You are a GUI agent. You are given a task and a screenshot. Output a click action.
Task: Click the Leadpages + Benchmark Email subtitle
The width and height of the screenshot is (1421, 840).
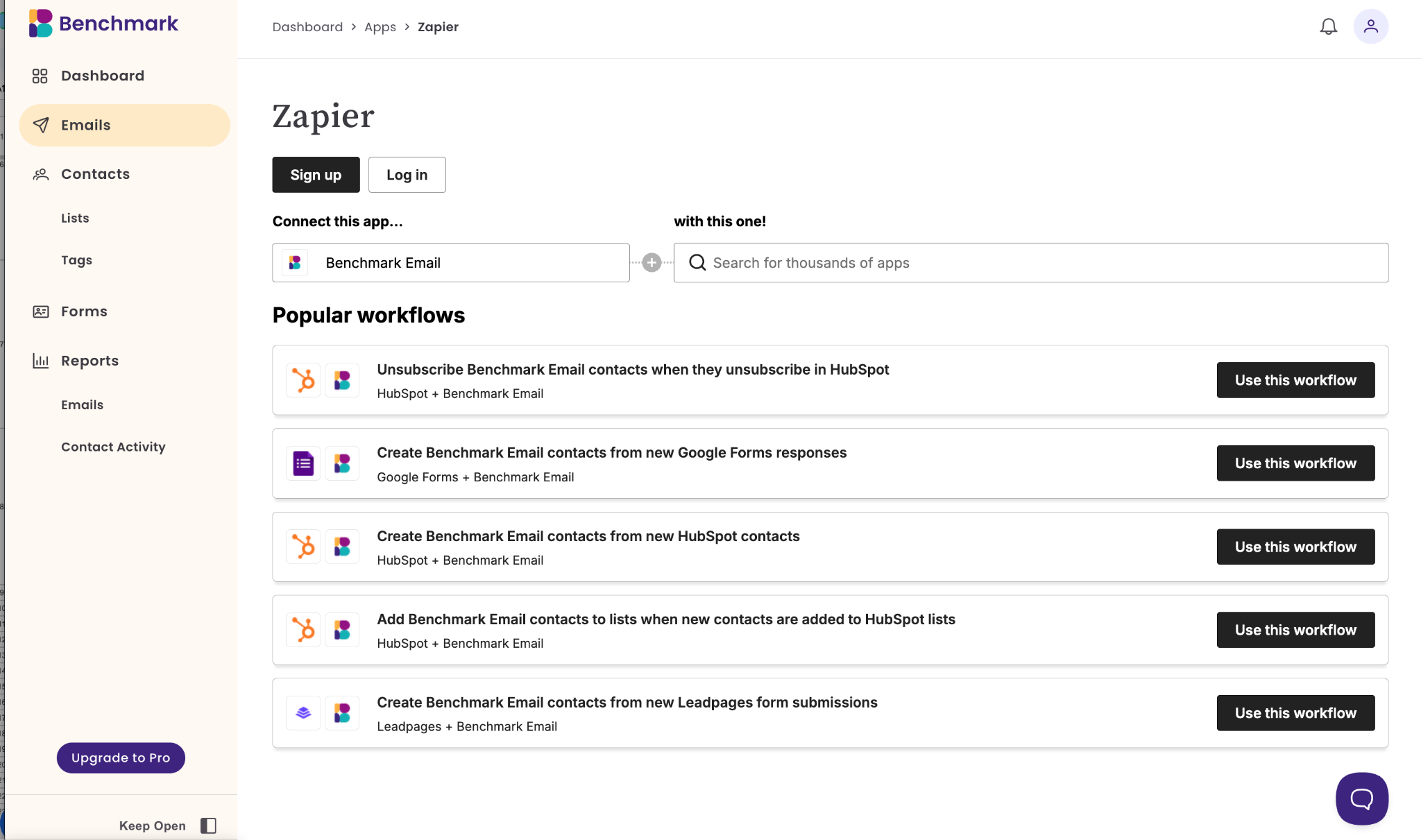pos(467,726)
